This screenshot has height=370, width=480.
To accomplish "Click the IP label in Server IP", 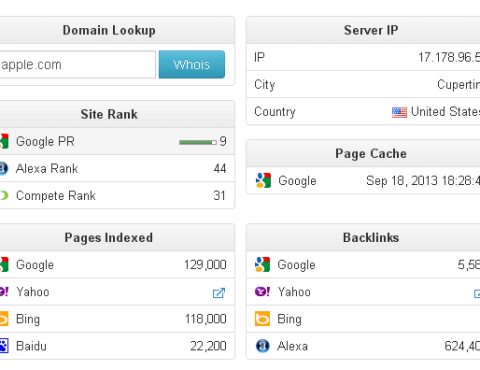I will 259,57.
